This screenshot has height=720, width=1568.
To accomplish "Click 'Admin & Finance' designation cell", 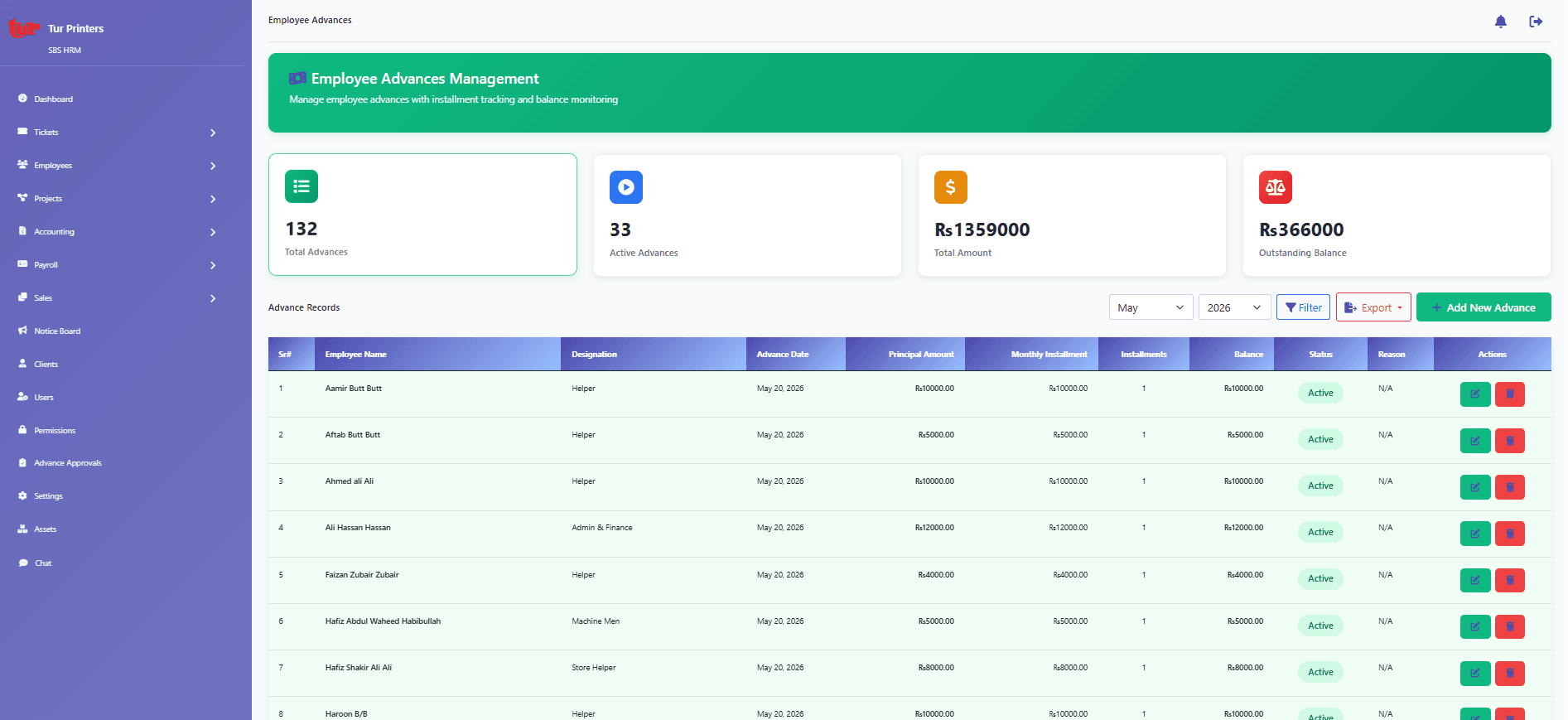I will [601, 528].
